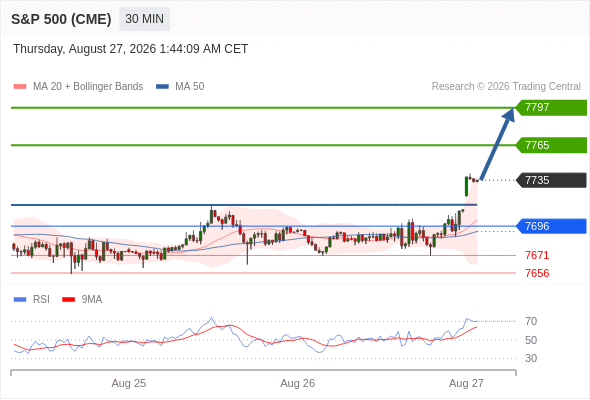590x400 pixels.
Task: Click the Research © 2026 Trading Central credit
Action: point(506,87)
